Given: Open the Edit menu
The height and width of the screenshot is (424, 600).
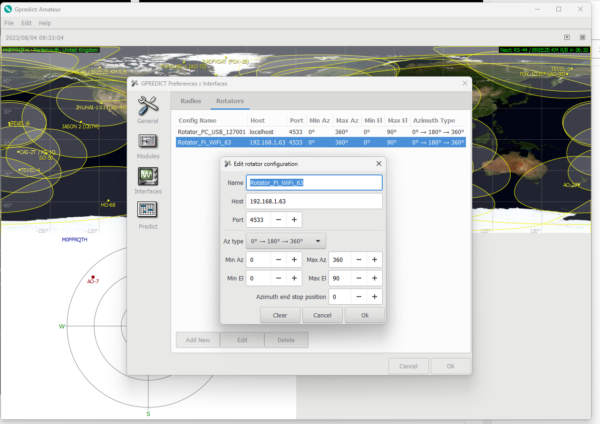Looking at the screenshot, I should 26,23.
